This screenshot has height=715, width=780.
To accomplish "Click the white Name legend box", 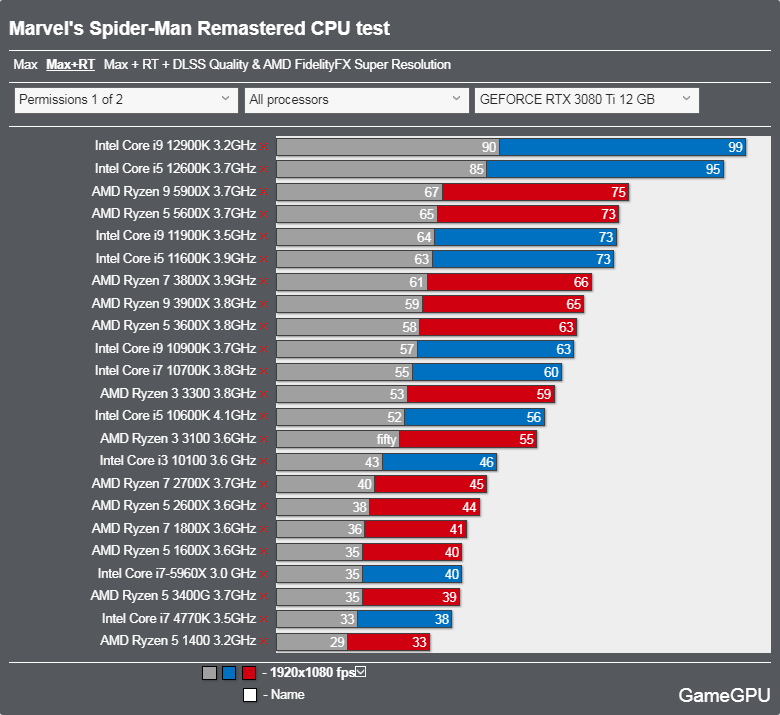I will point(250,695).
